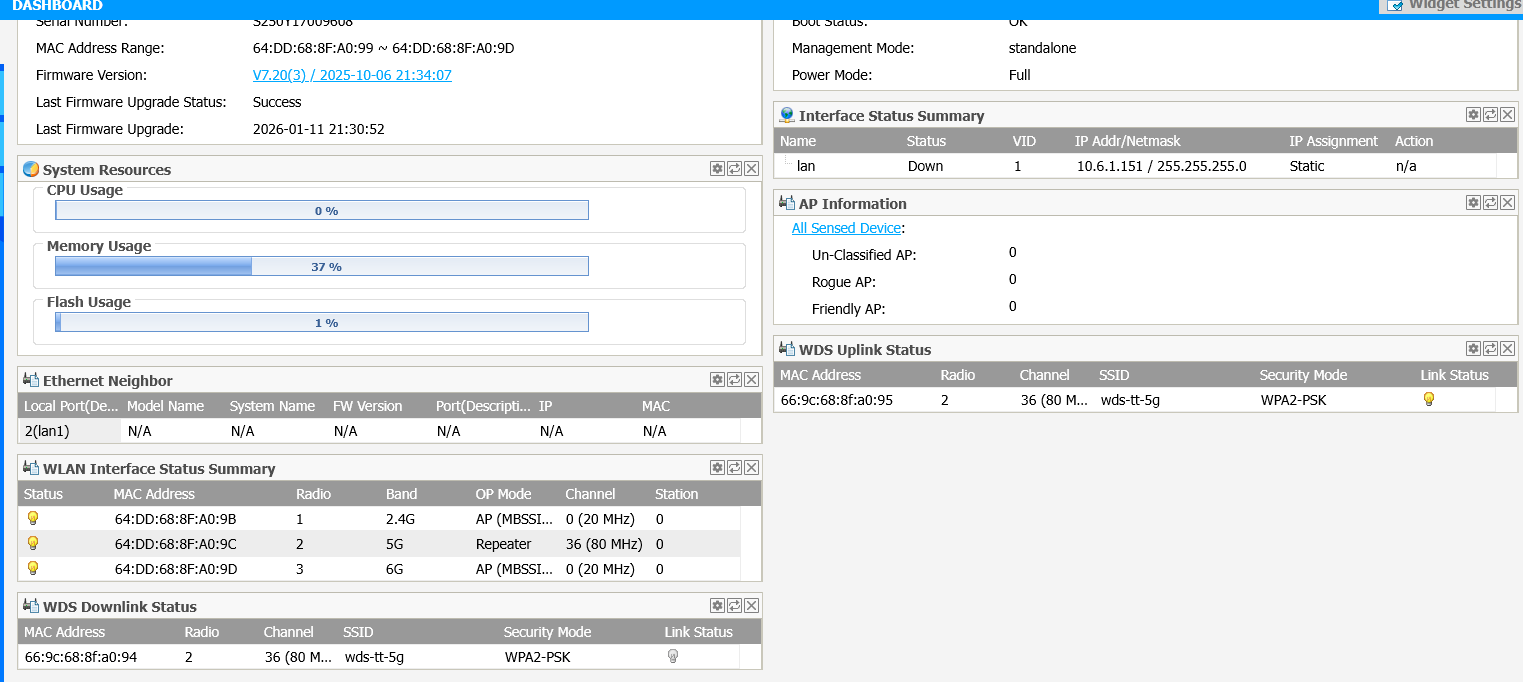Image resolution: width=1523 pixels, height=682 pixels.
Task: Click the CPU Usage progress bar
Action: tap(322, 210)
